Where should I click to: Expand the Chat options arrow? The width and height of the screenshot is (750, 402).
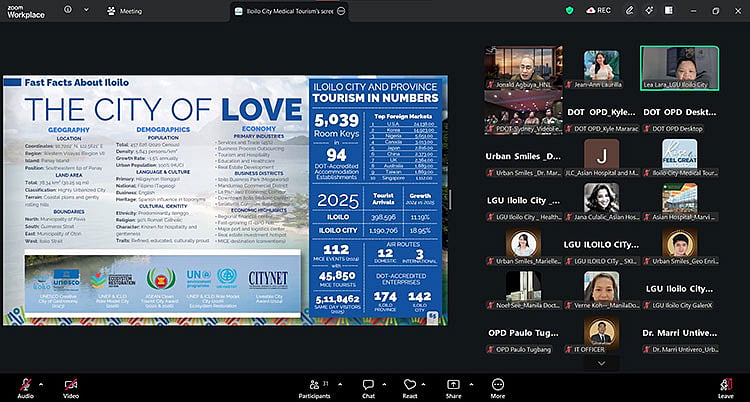tap(384, 384)
